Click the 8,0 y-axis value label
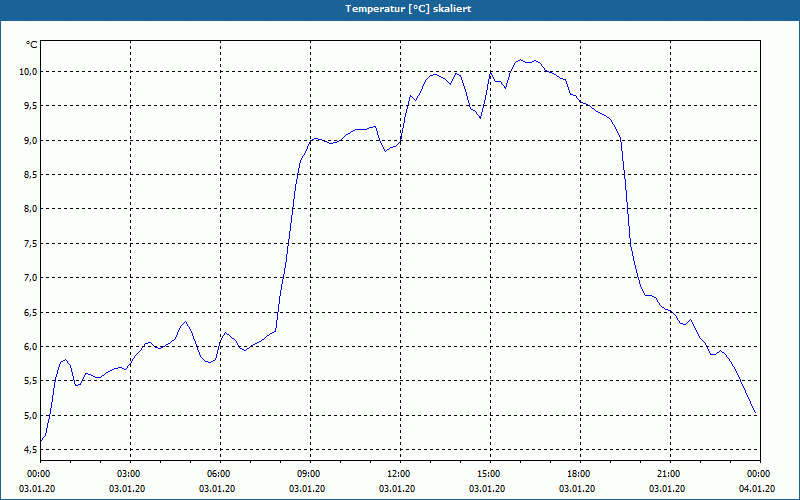800x500 pixels. point(30,209)
